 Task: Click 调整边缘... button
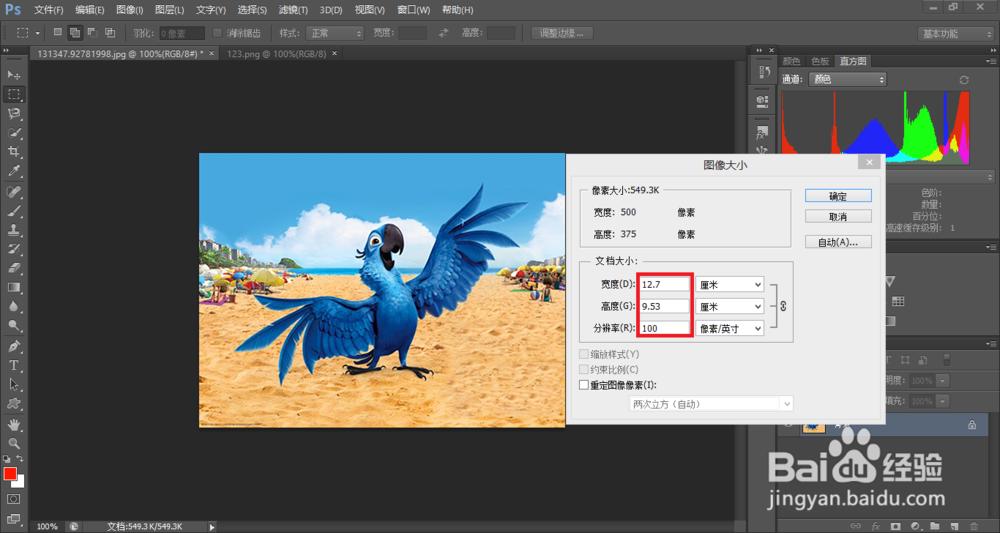pos(562,33)
